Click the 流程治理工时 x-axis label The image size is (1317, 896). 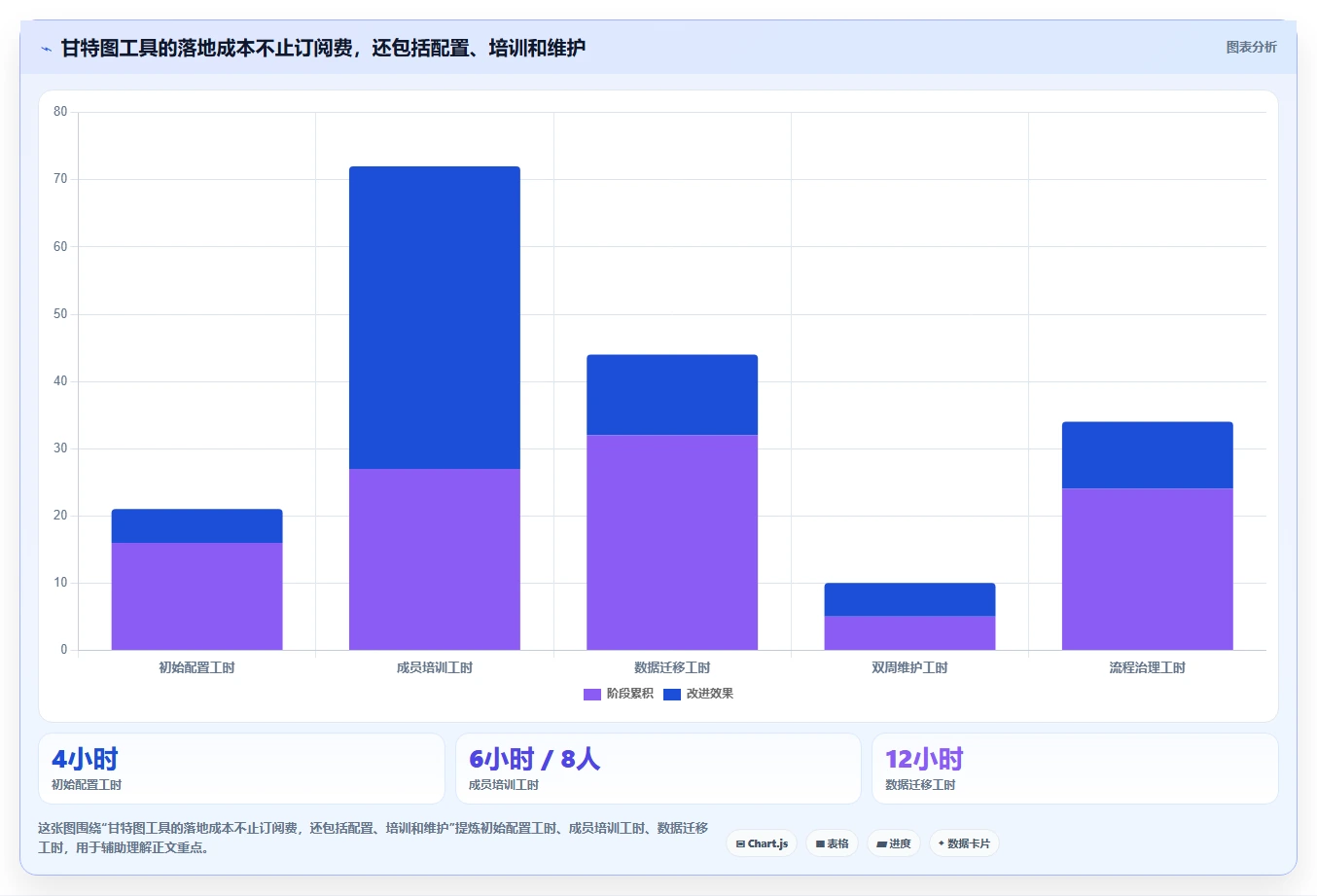pos(1148,667)
